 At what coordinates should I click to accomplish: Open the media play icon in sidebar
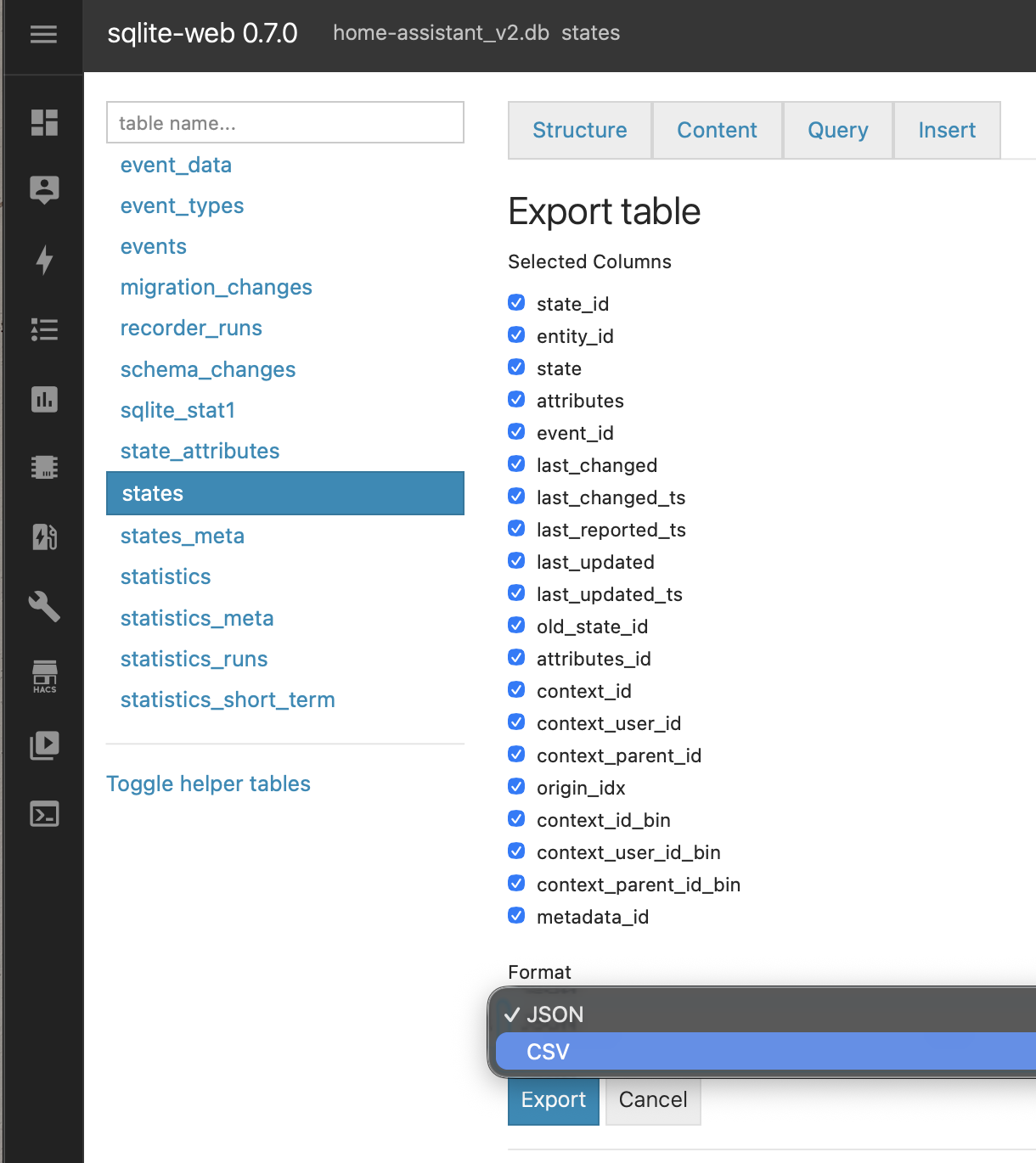tap(44, 745)
